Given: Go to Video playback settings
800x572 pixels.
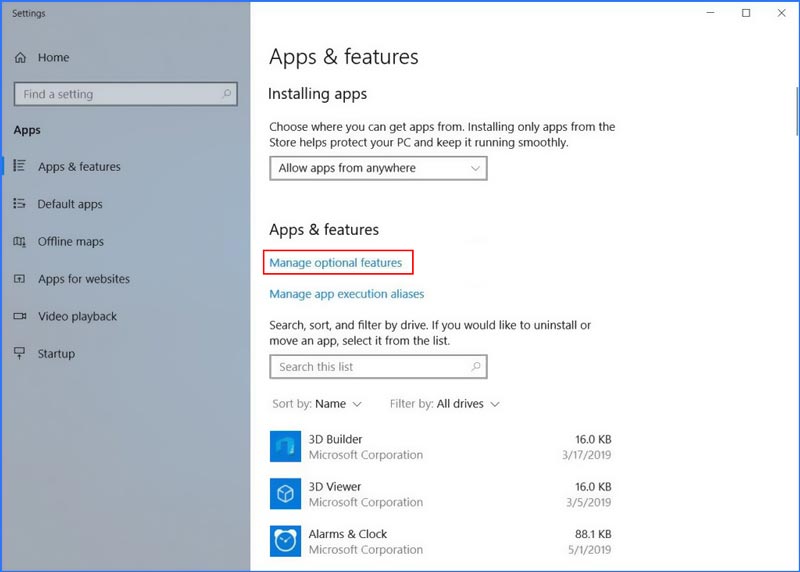Looking at the screenshot, I should tap(77, 316).
